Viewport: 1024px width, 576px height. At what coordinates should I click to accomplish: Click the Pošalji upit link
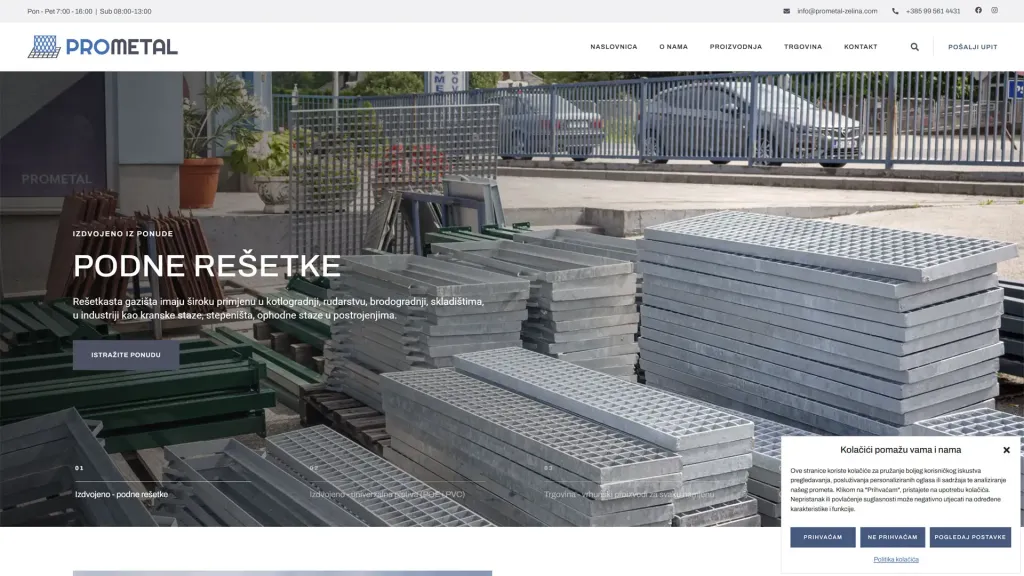[972, 47]
